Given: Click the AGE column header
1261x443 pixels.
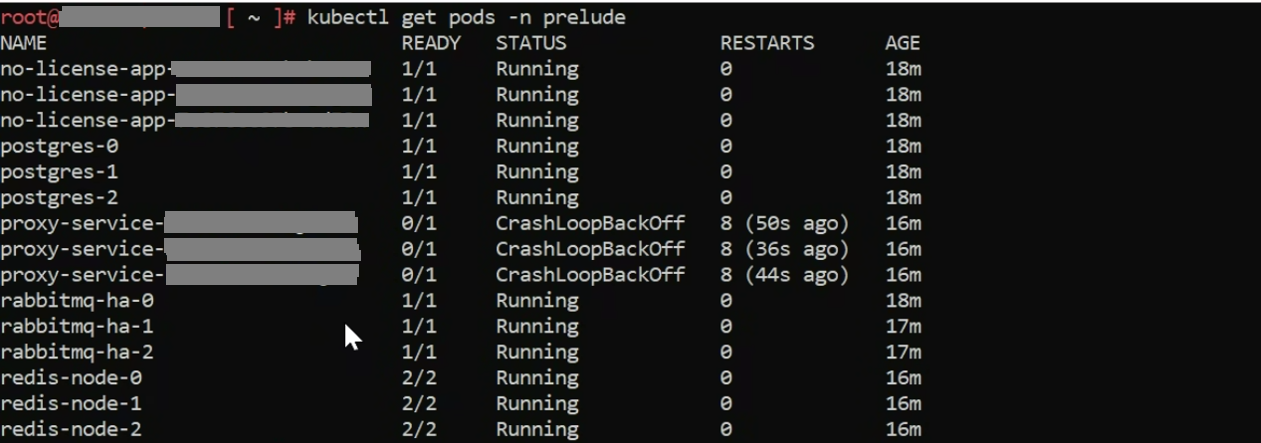Looking at the screenshot, I should 902,43.
